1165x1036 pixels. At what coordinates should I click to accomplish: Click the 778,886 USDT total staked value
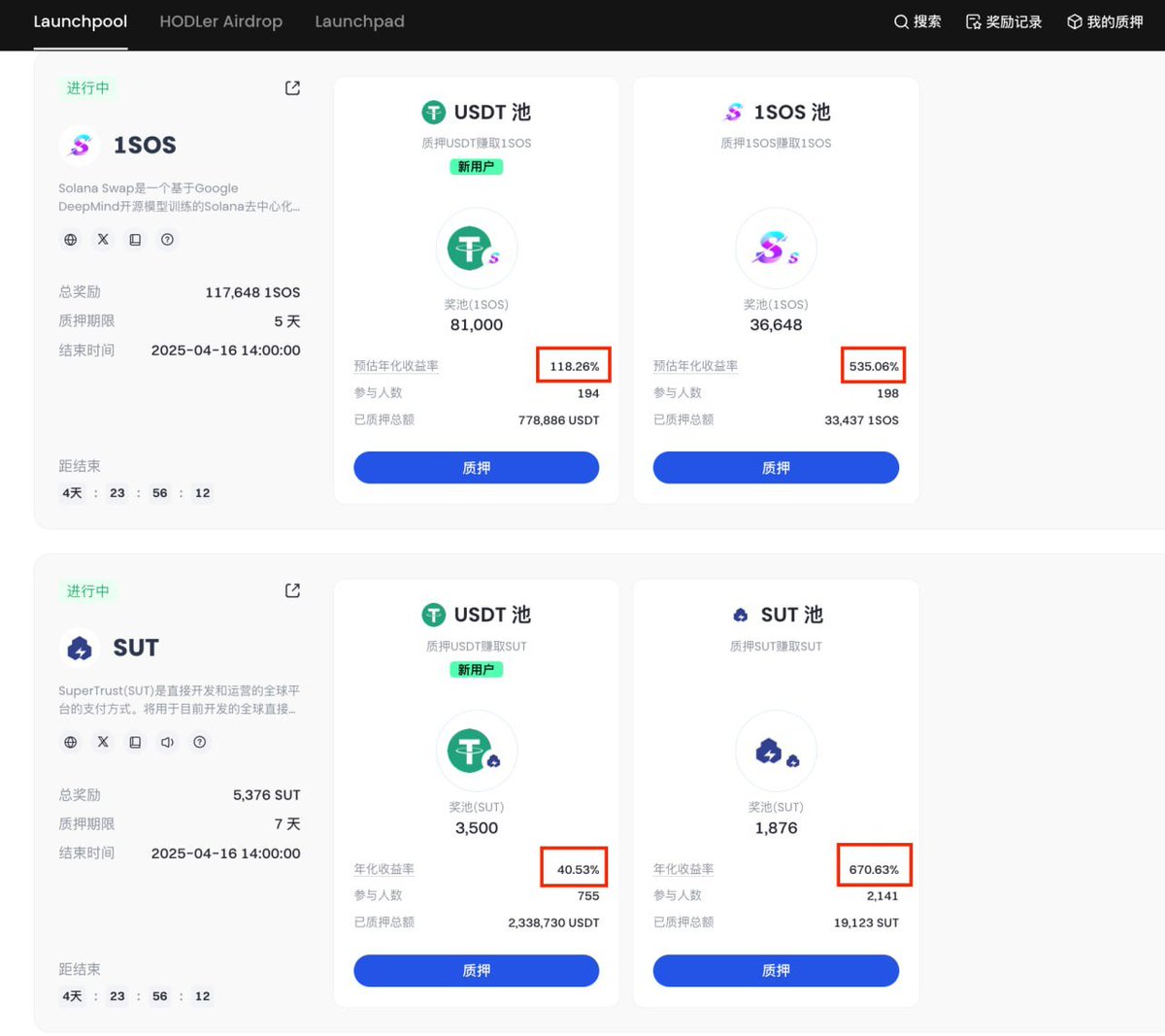point(558,420)
